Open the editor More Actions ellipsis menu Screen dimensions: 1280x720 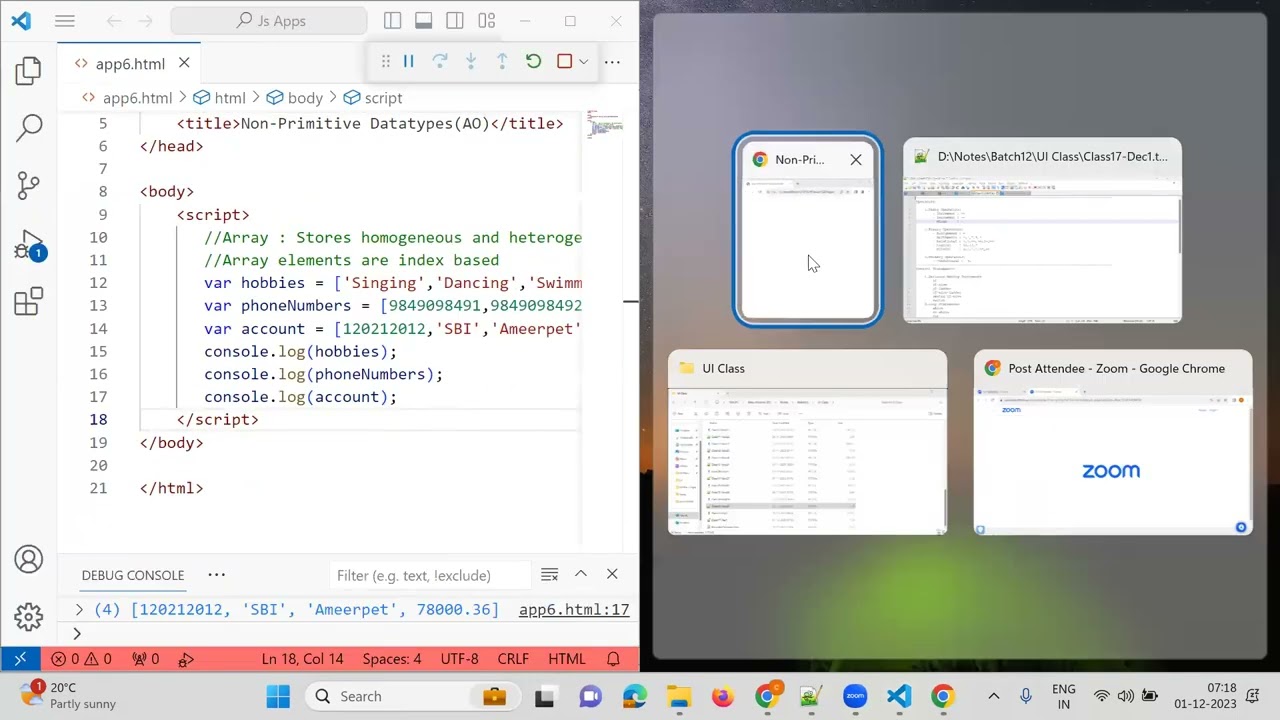click(612, 62)
